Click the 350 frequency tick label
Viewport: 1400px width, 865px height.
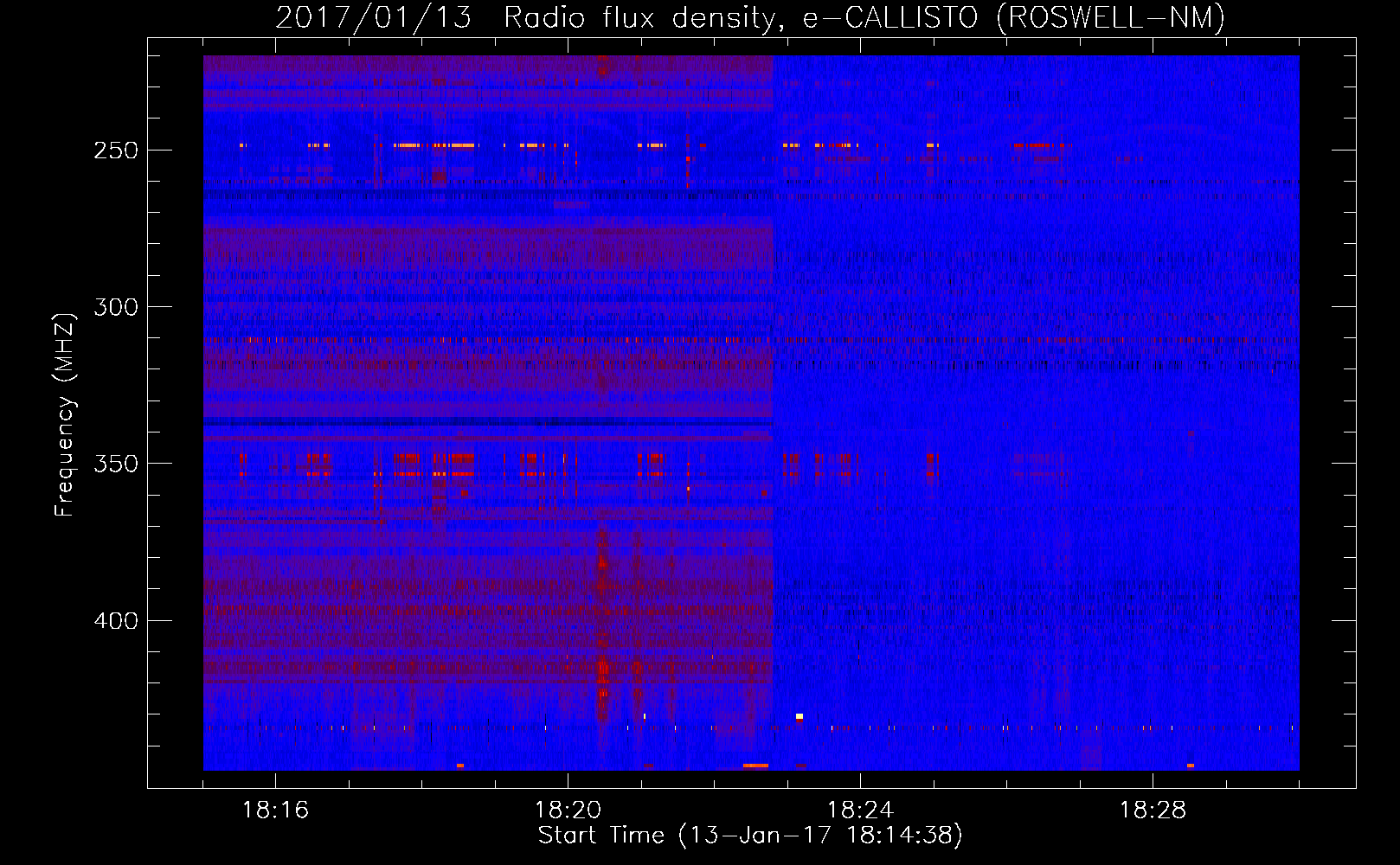[116, 464]
